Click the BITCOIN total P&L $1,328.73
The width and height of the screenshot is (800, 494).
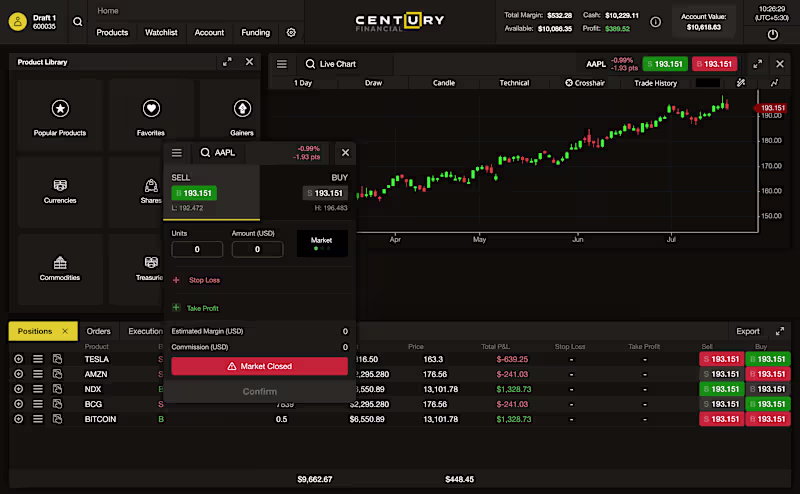point(514,419)
